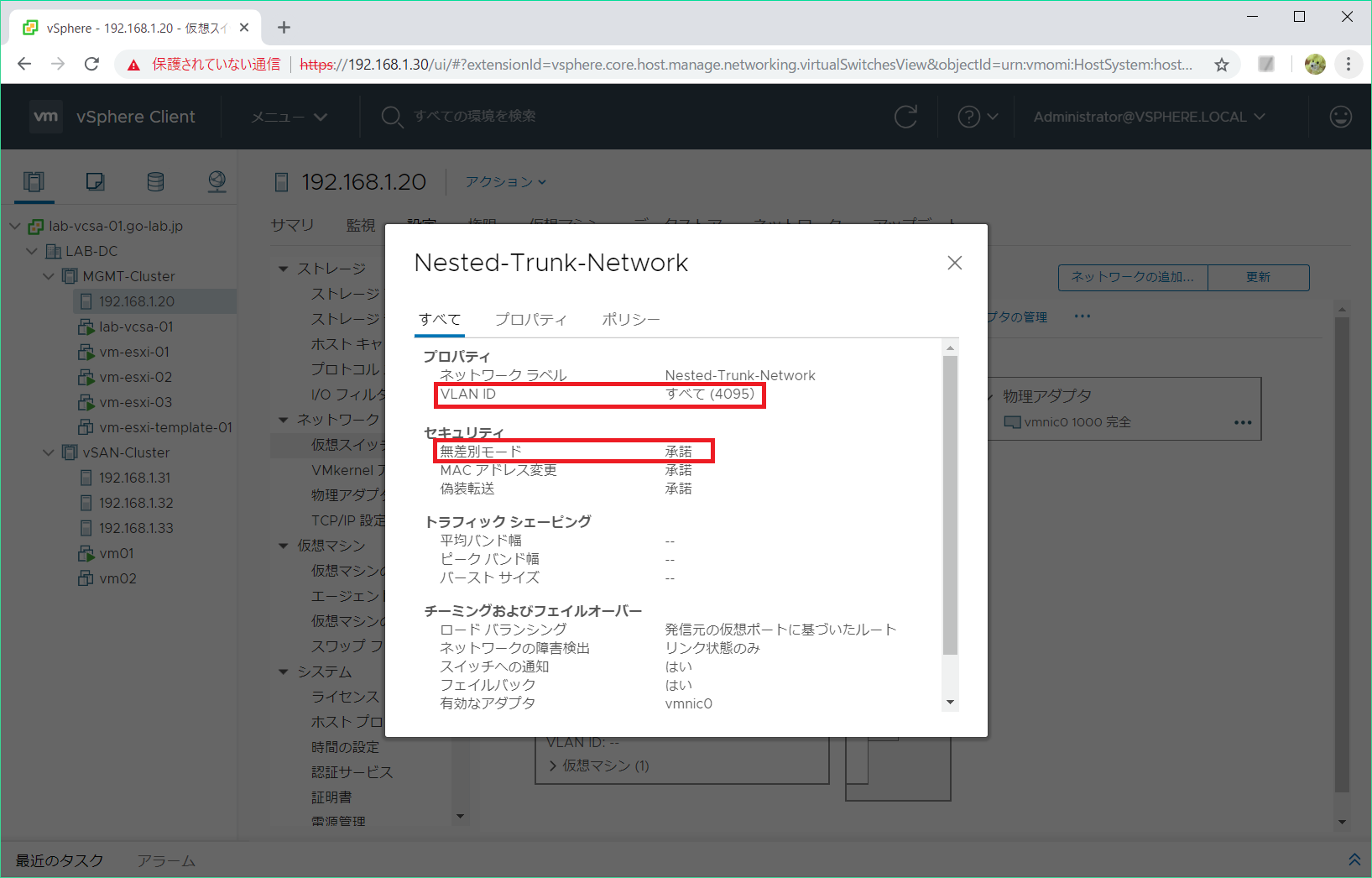Switch to the ポリシー tab in dialog
Screen dimensions: 1372x878
point(630,319)
